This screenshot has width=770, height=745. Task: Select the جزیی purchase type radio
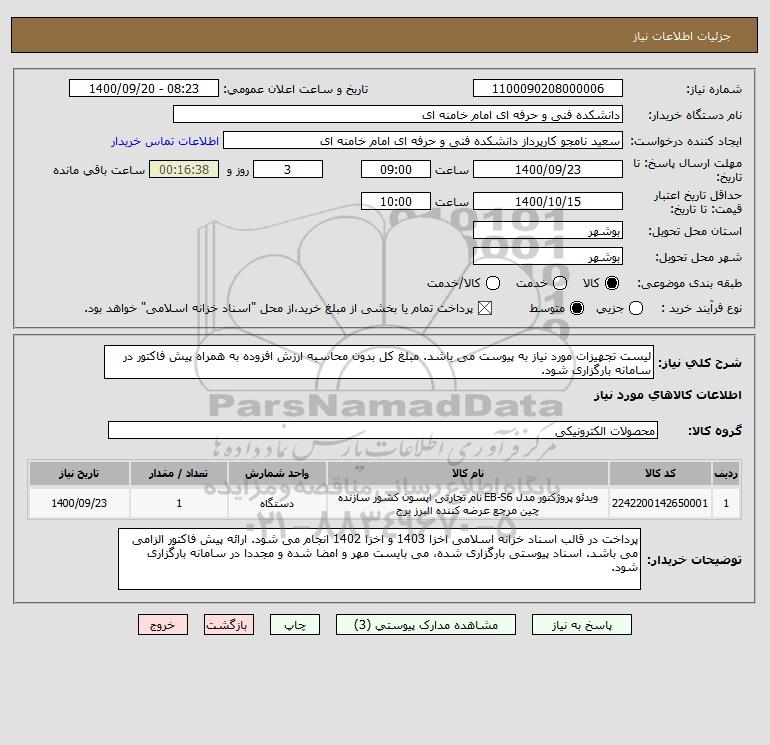(635, 308)
